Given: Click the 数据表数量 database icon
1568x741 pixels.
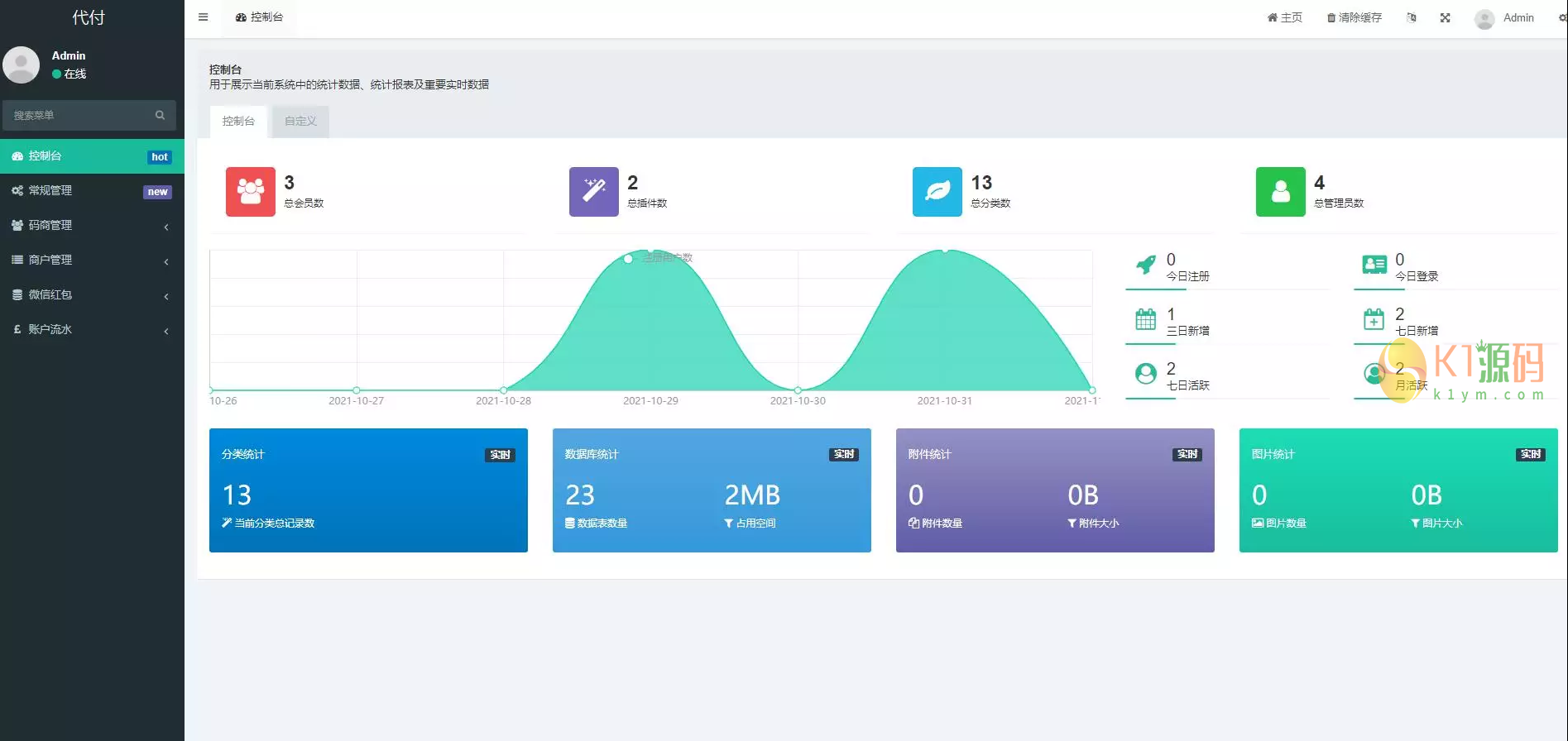Looking at the screenshot, I should pyautogui.click(x=570, y=523).
